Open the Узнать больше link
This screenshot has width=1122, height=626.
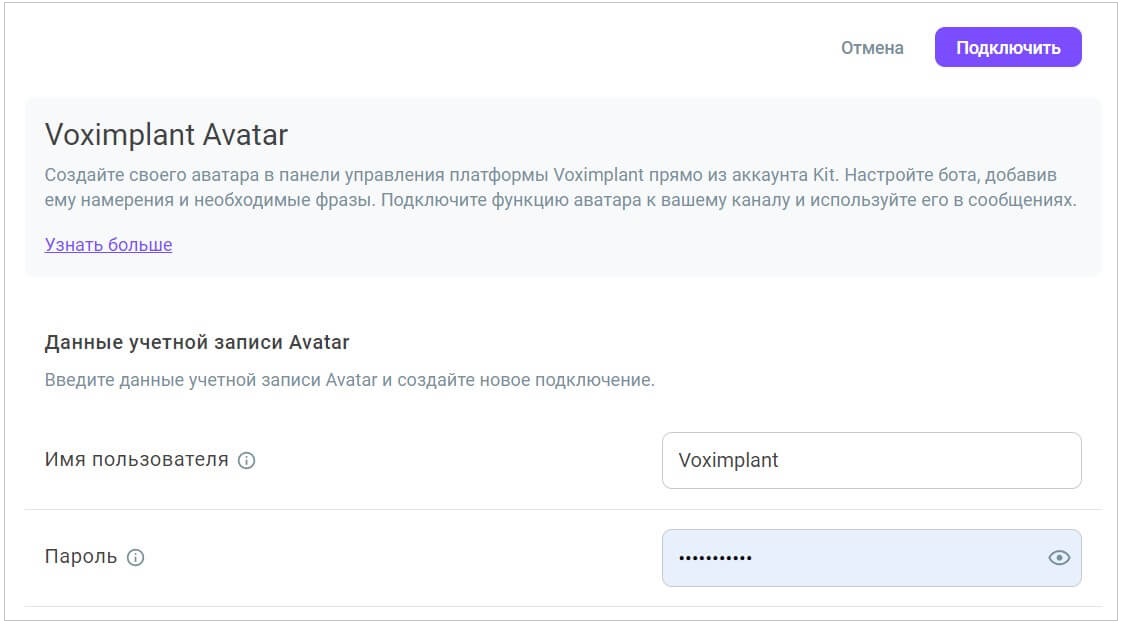108,245
